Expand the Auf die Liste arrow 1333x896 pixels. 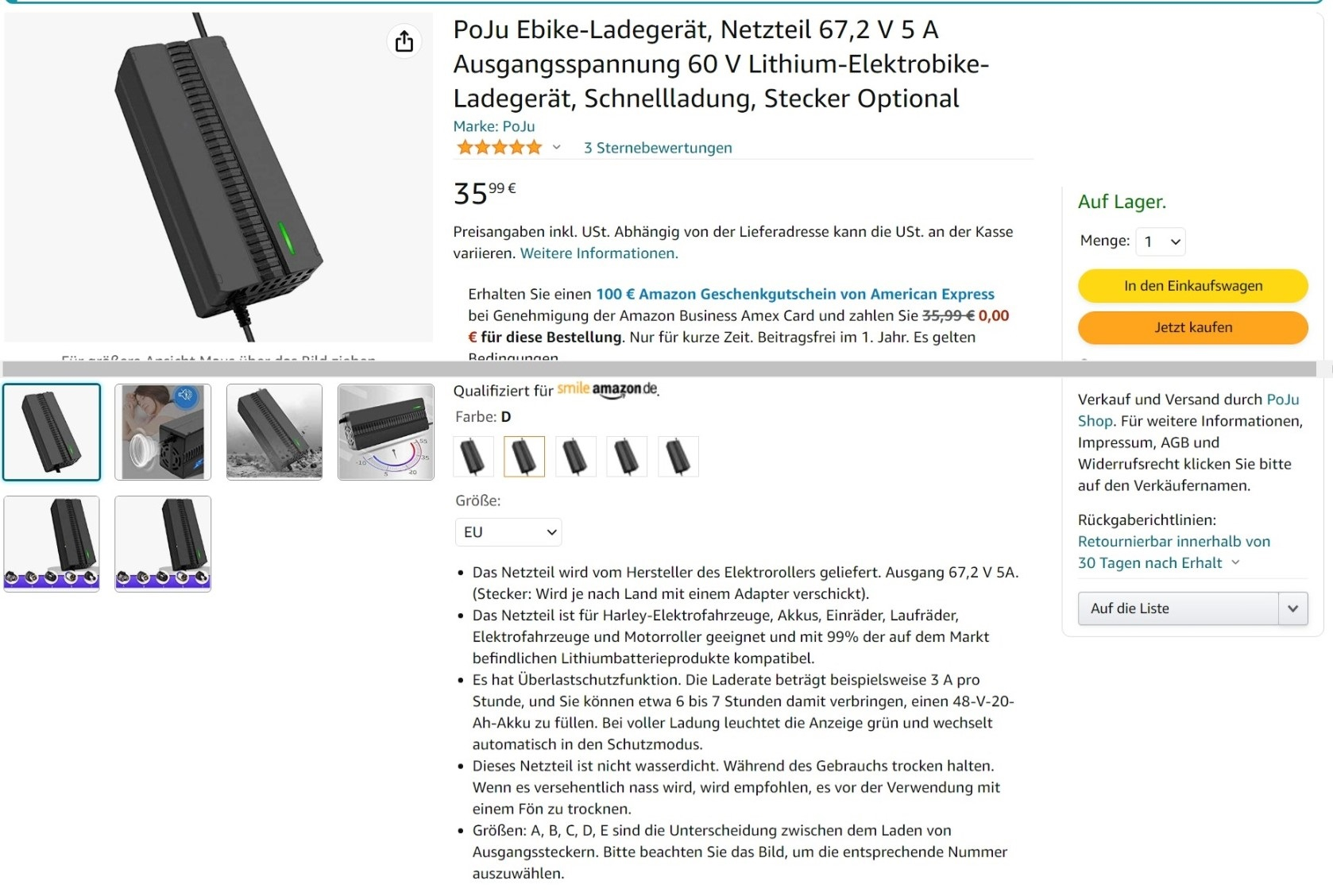click(x=1293, y=608)
